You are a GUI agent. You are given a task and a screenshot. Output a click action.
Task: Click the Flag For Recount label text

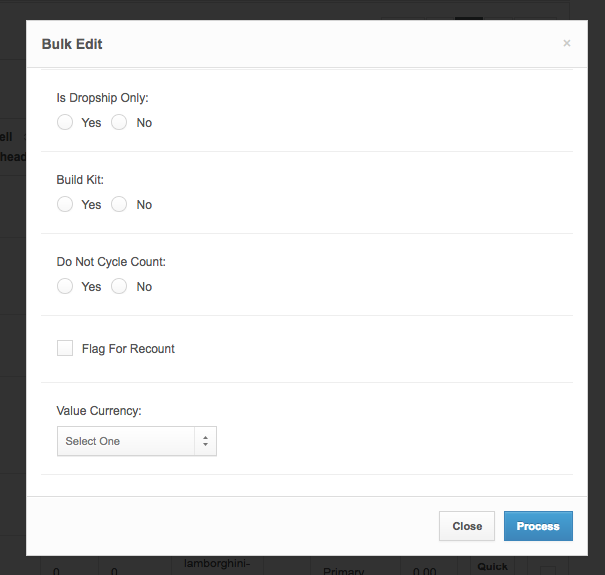point(128,349)
